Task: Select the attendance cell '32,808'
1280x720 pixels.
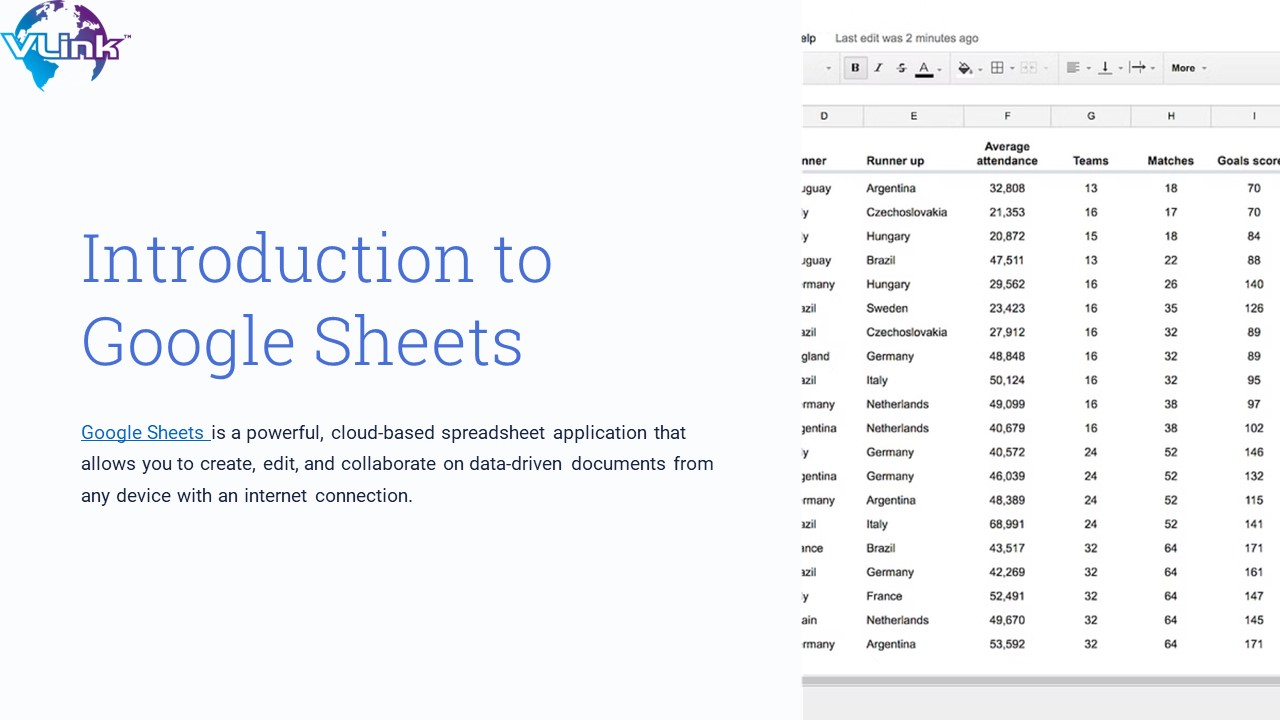Action: point(1007,188)
